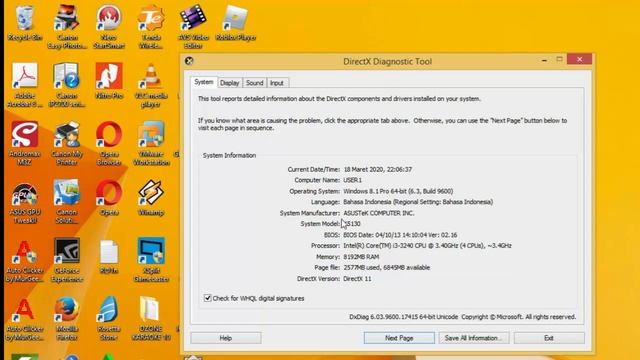This screenshot has height=360, width=640.
Task: Click the Help button
Action: click(226, 338)
